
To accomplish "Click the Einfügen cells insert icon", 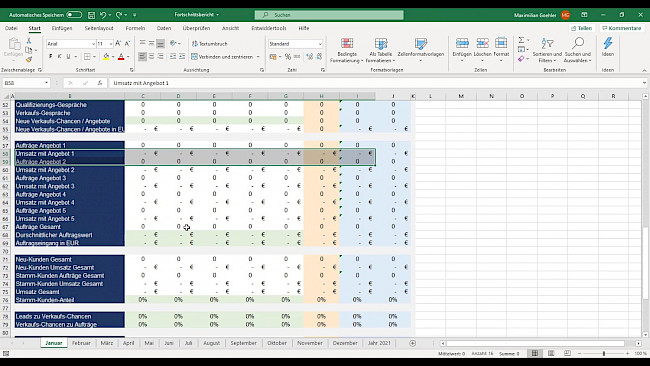I will [462, 43].
